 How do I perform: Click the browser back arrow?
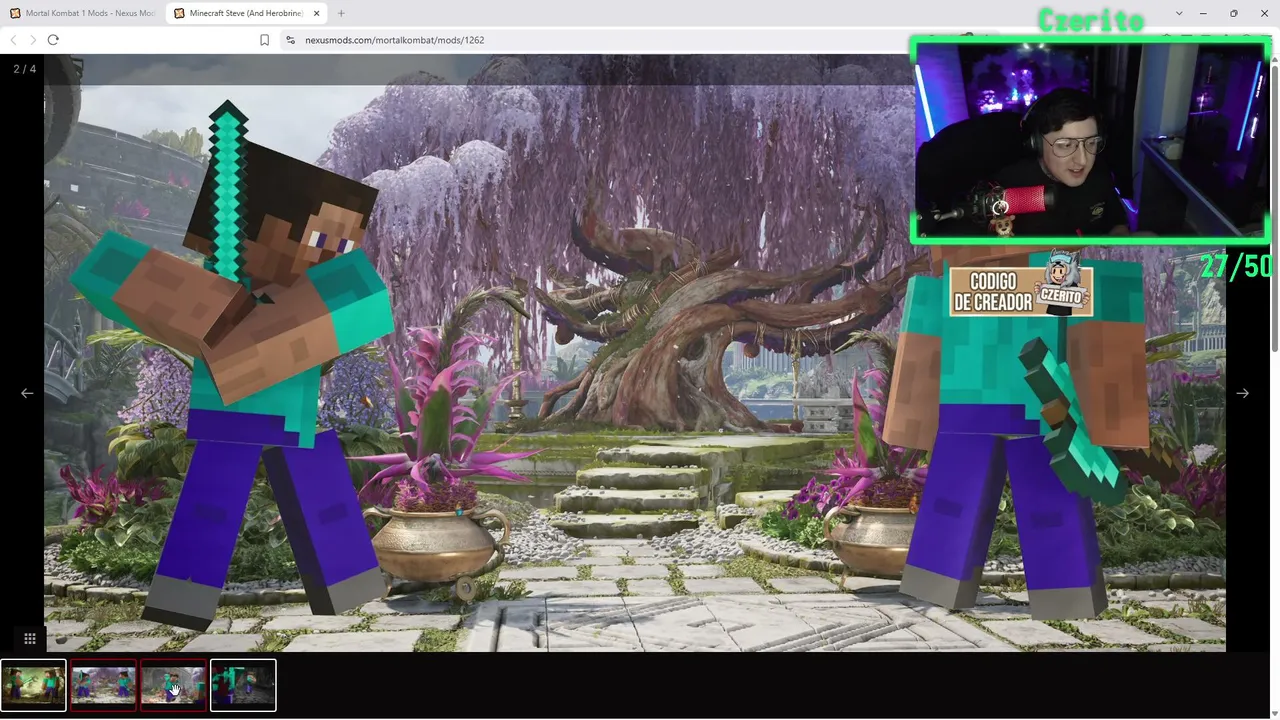(x=14, y=40)
